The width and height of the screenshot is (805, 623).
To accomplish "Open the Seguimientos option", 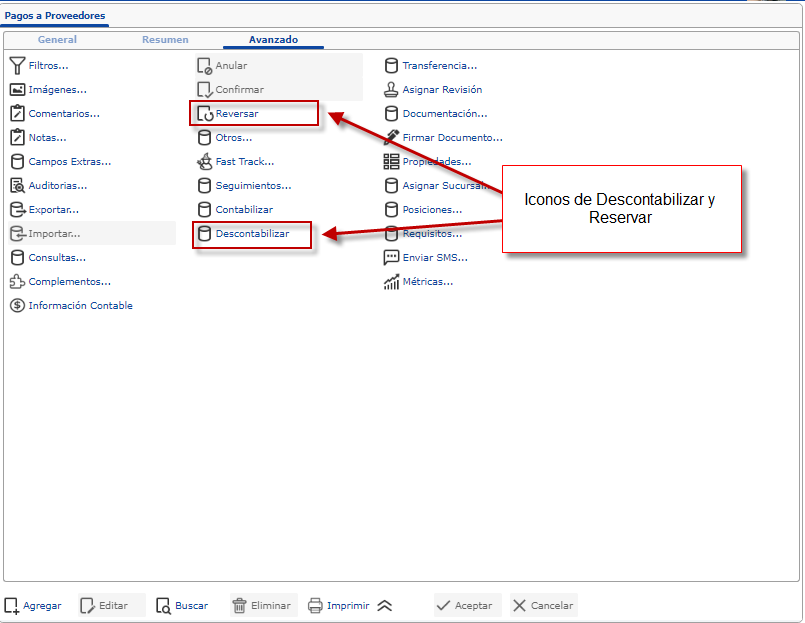I will [254, 185].
